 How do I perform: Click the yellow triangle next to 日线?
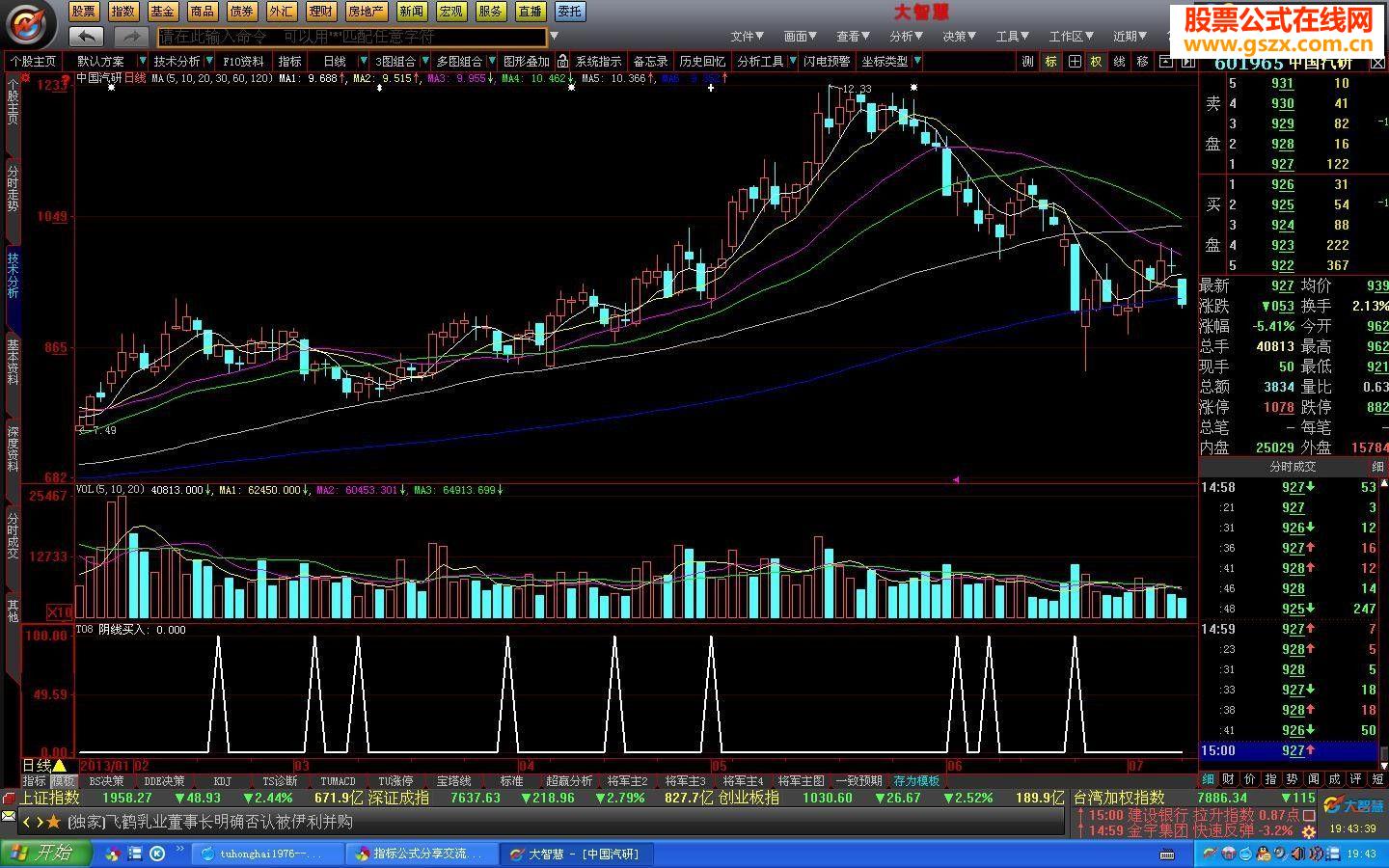pyautogui.click(x=60, y=766)
